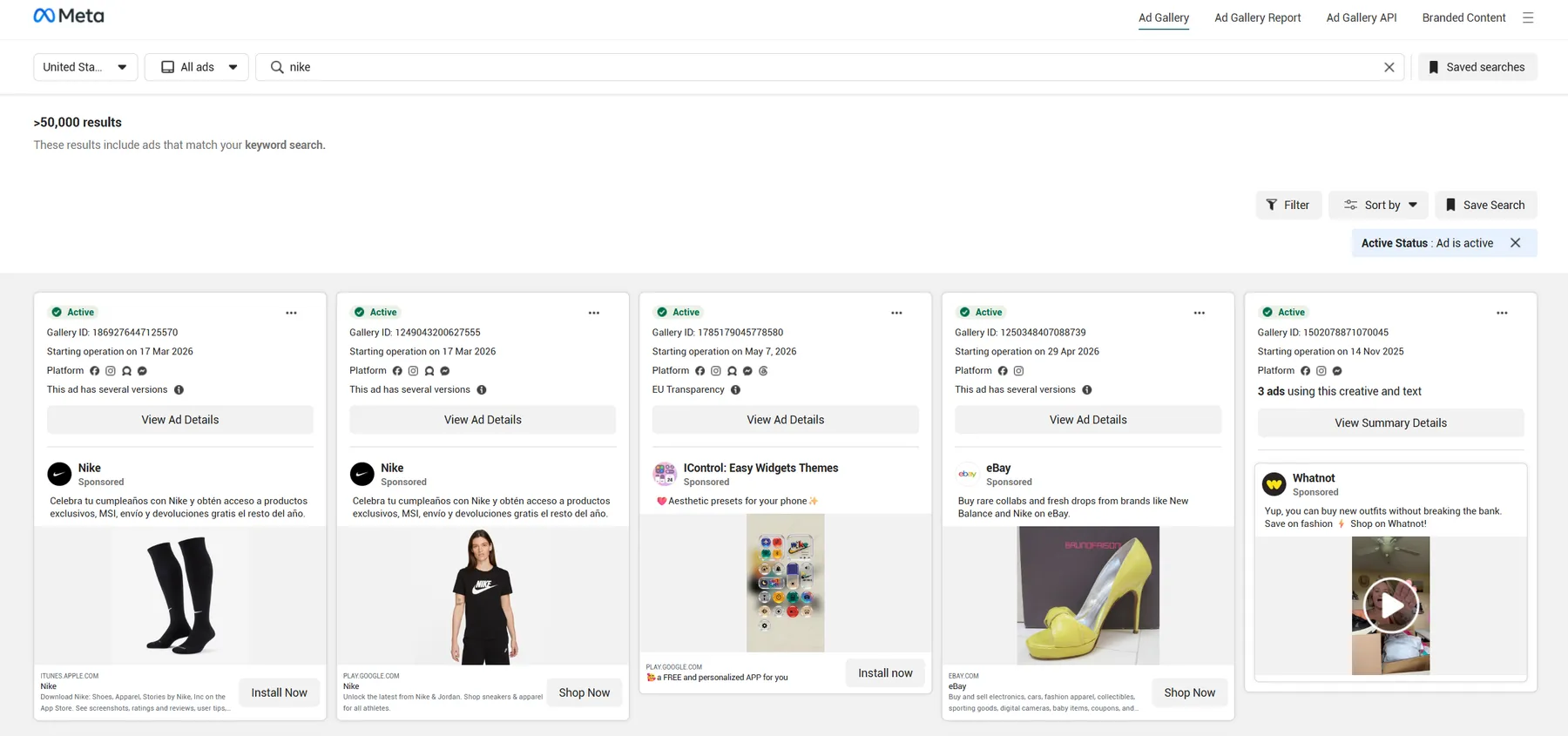Open the All ads category dropdown
This screenshot has height=736, width=1568.
tap(197, 67)
